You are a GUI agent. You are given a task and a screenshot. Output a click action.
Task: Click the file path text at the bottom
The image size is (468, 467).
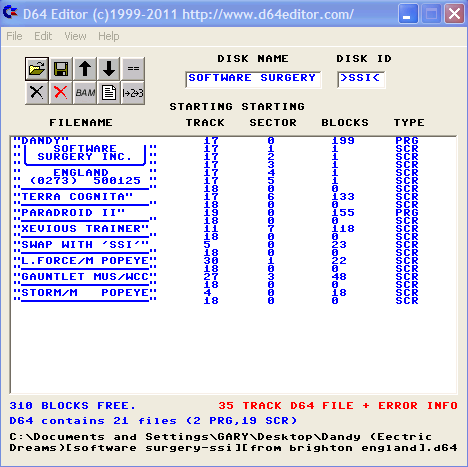tap(233, 442)
